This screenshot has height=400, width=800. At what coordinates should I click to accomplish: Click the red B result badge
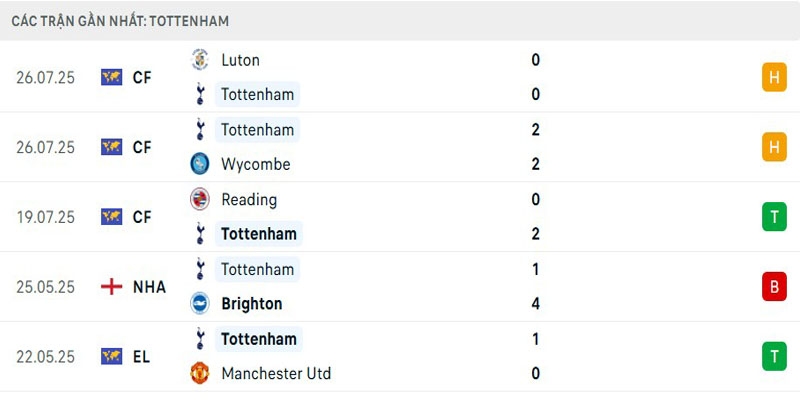tap(774, 287)
